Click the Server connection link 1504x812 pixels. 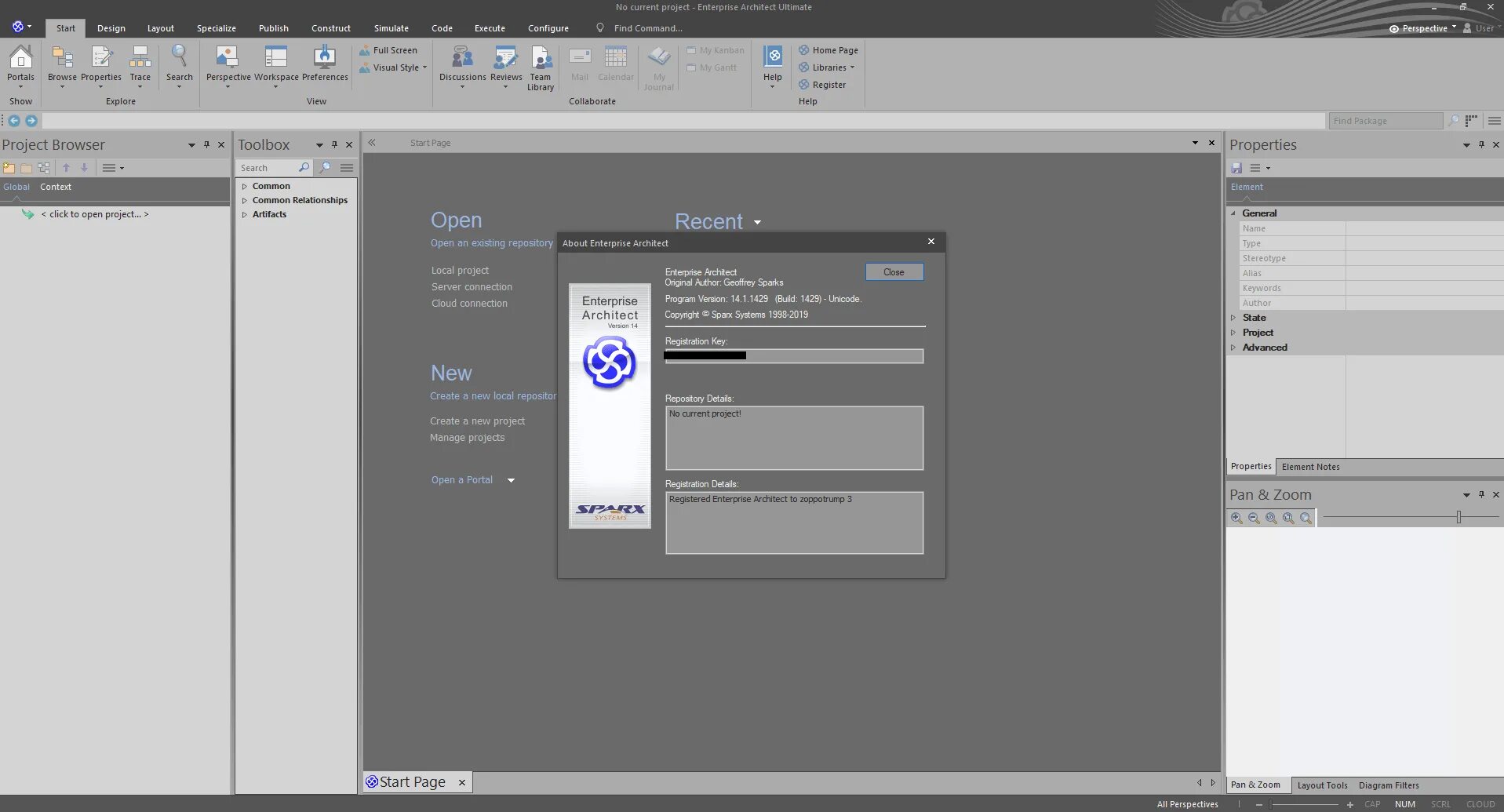[472, 287]
